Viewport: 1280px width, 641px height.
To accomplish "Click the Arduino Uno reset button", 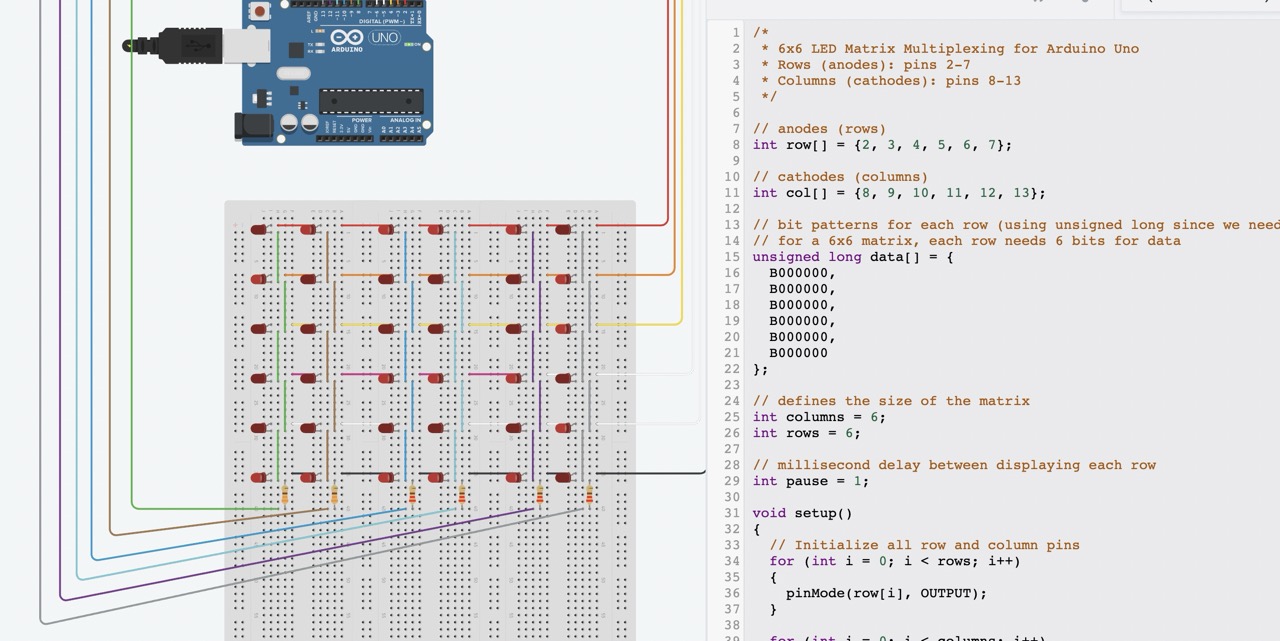I will pyautogui.click(x=260, y=11).
